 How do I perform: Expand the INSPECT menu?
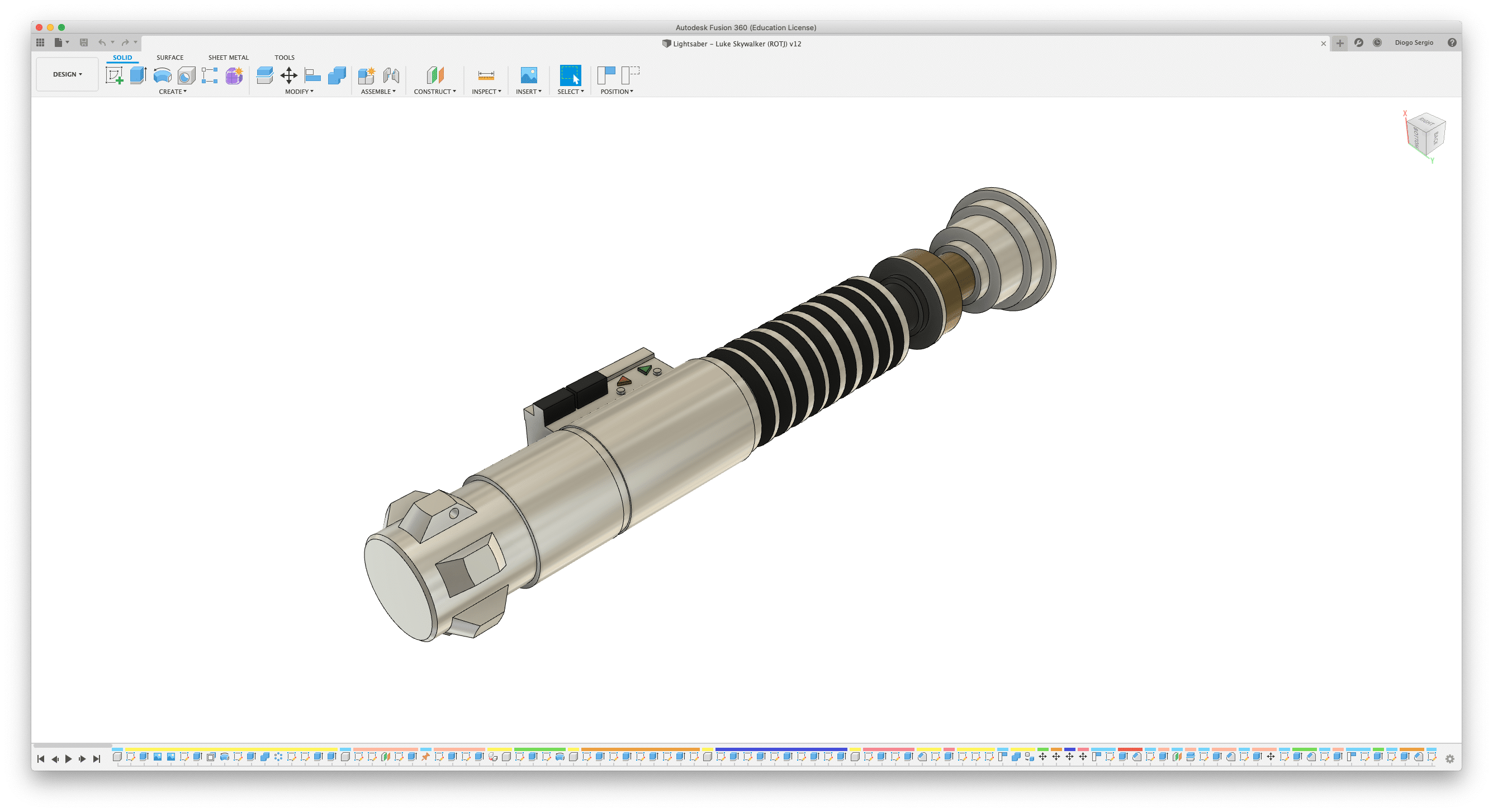click(486, 92)
